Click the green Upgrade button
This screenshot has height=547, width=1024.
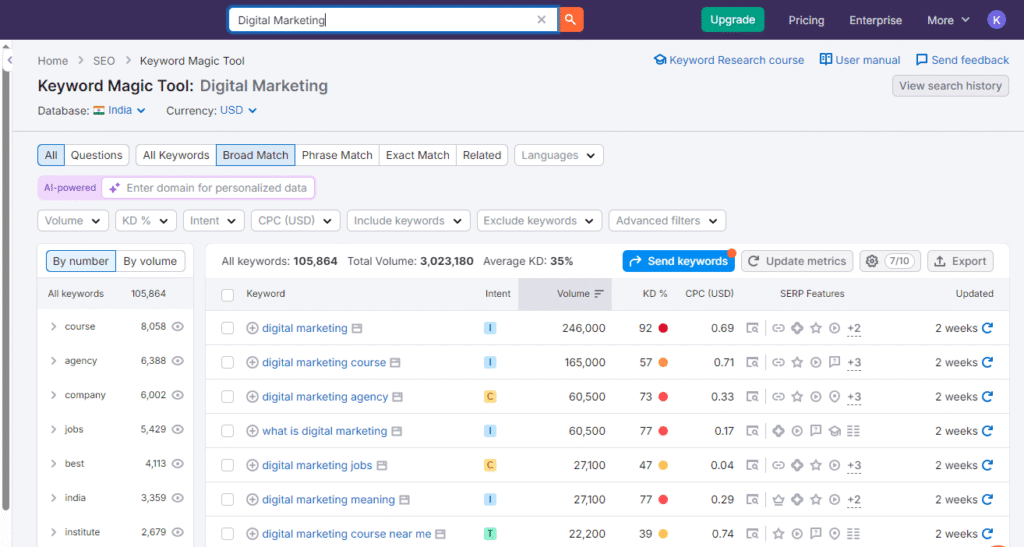click(732, 20)
